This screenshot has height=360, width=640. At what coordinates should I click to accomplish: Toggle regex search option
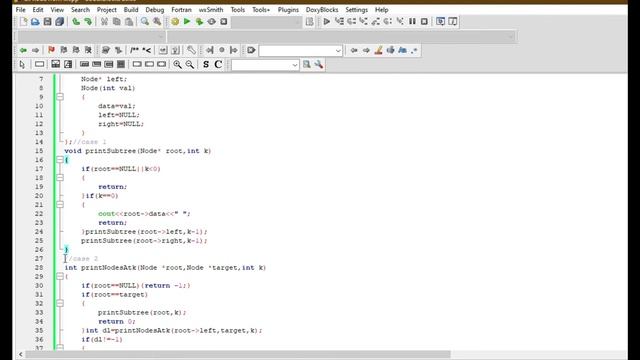pos(414,50)
